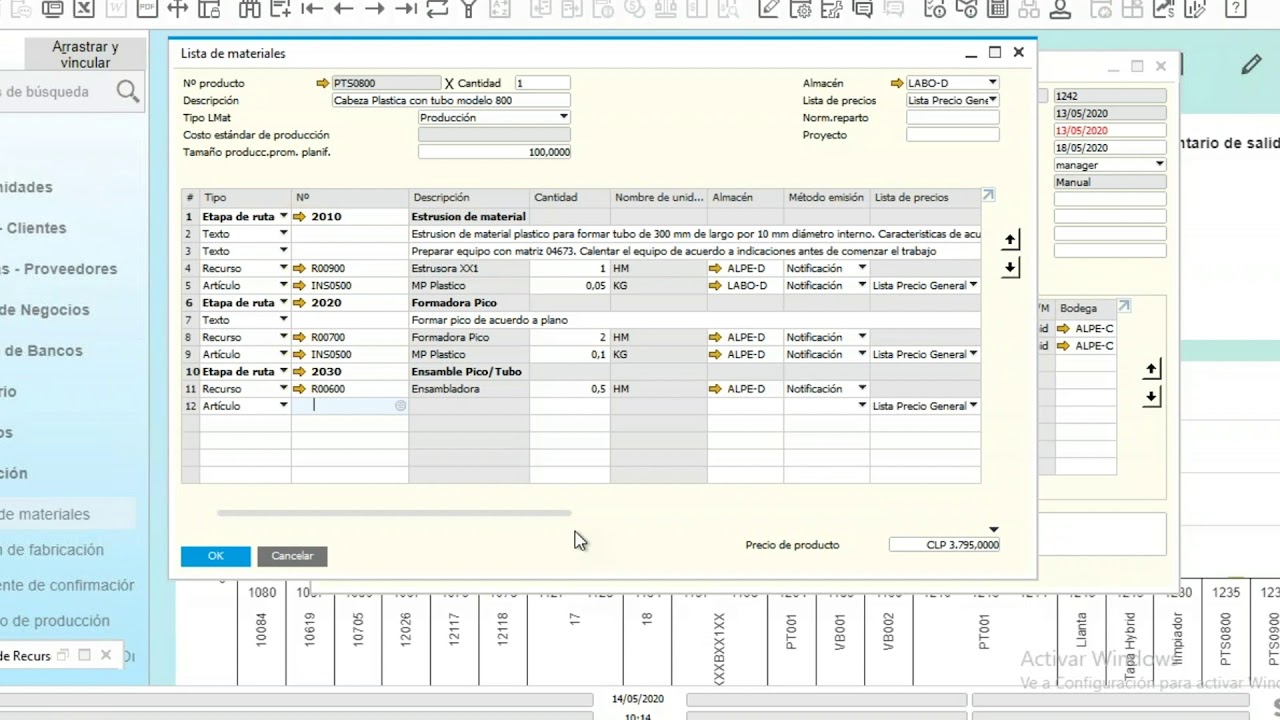Click link arrow for Almacén LABO-D header
Viewport: 1280px width, 720px height.
(897, 83)
